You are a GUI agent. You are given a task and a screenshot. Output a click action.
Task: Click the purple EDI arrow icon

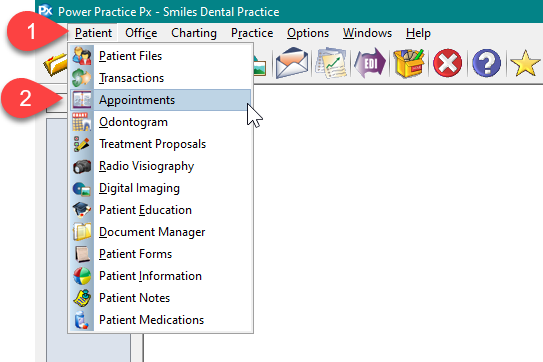click(370, 63)
